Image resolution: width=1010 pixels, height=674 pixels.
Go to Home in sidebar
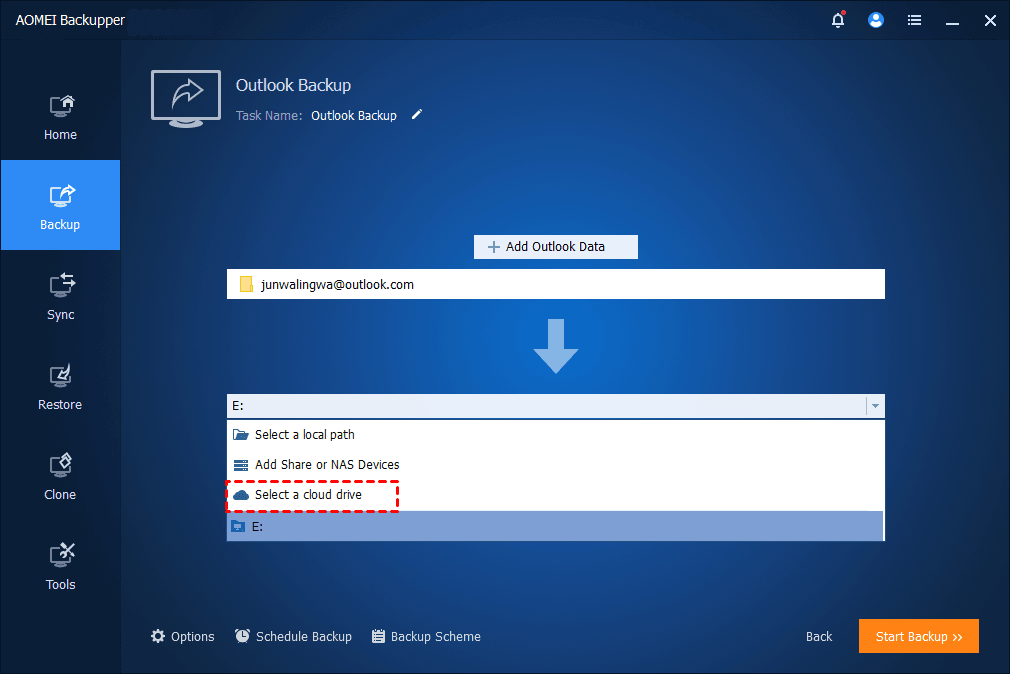[x=60, y=116]
